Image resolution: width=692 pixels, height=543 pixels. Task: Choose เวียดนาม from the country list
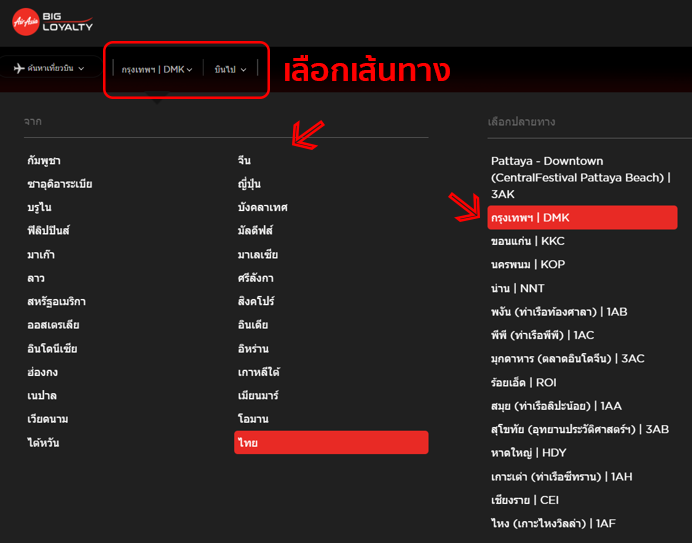coord(50,420)
